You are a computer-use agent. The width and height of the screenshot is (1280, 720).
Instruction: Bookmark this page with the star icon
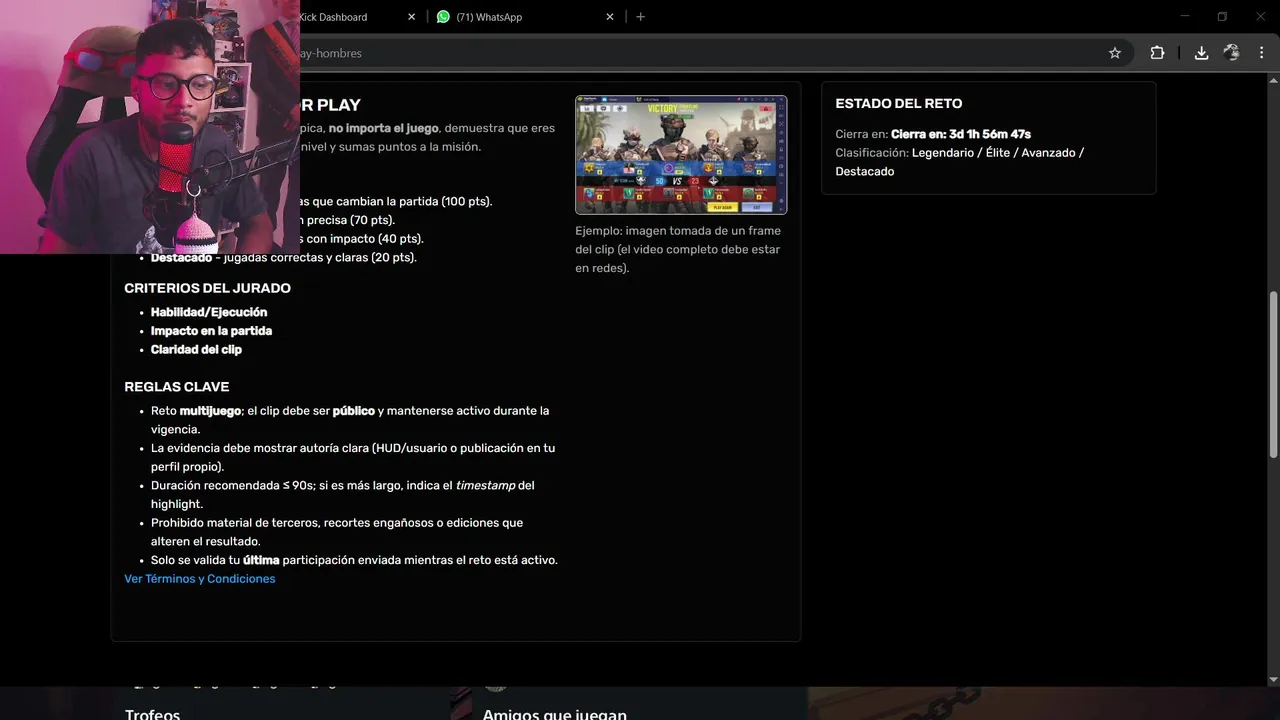(x=1115, y=53)
